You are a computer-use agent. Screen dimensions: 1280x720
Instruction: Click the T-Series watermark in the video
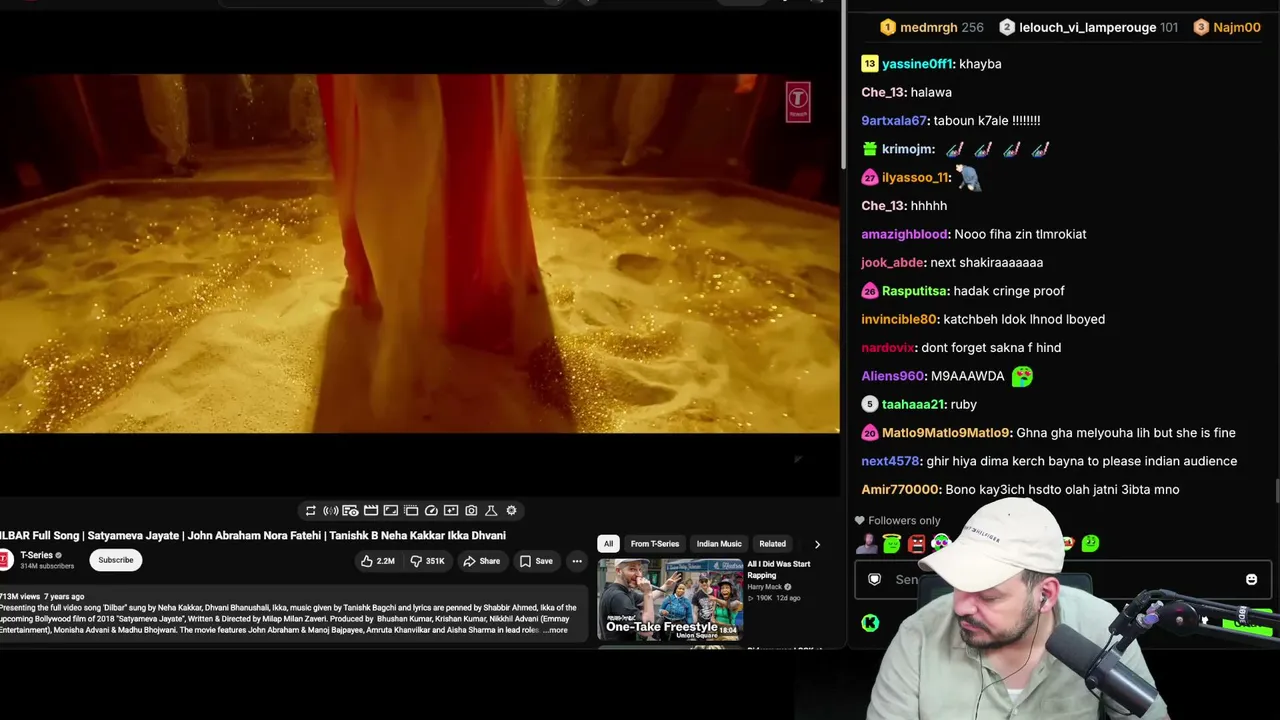798,101
